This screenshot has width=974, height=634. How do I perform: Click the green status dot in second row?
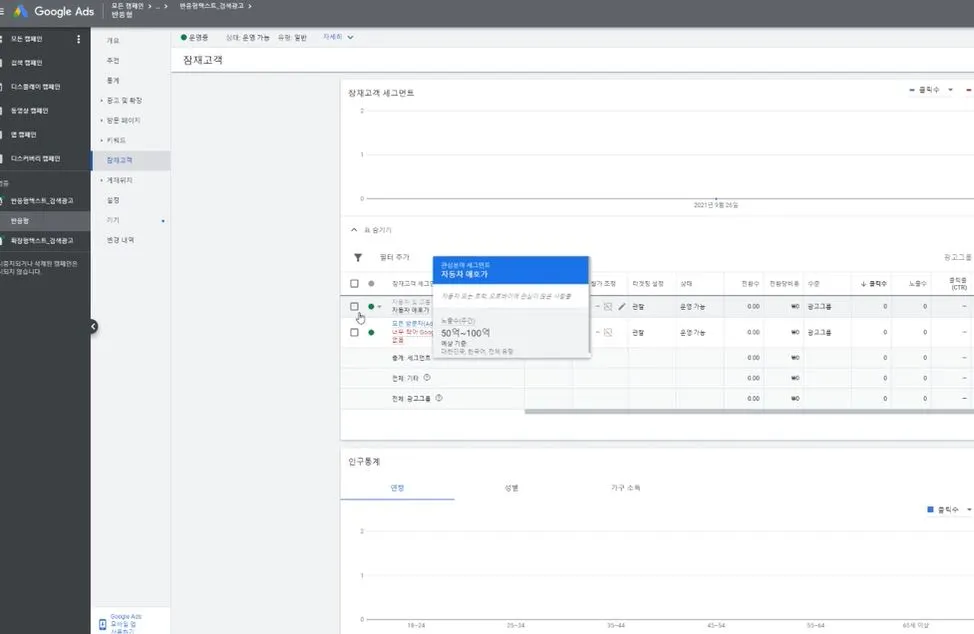tap(371, 333)
